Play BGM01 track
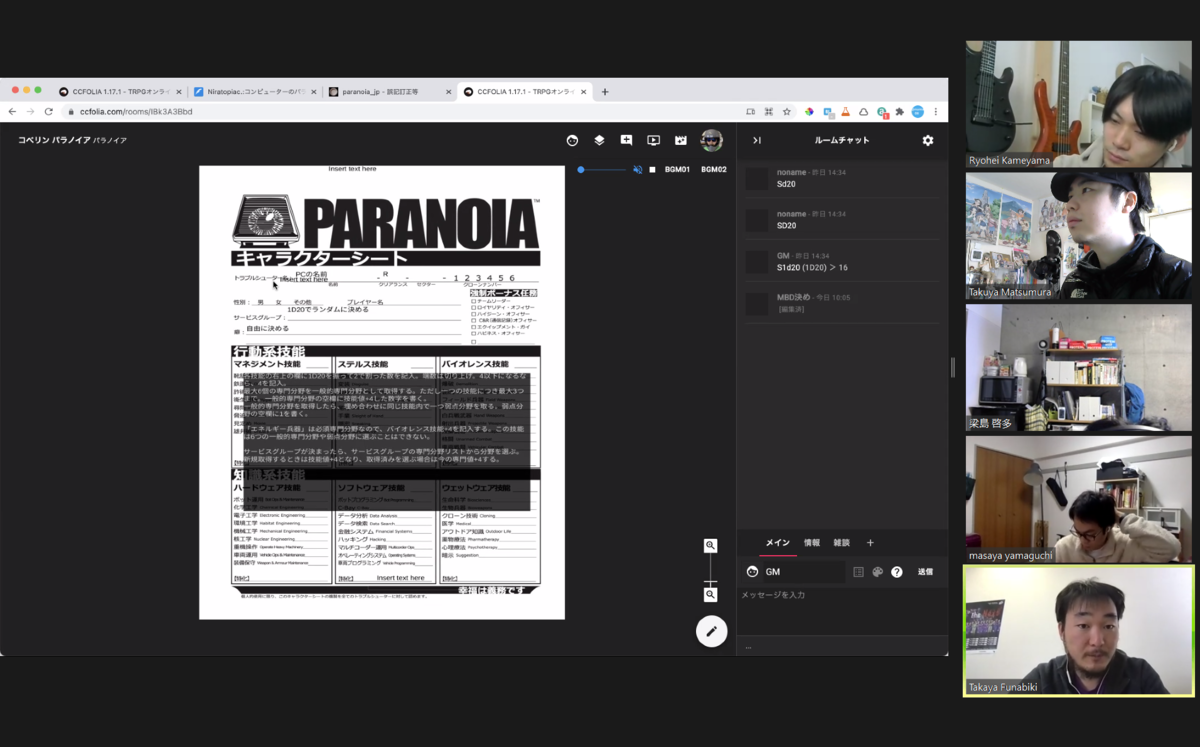The width and height of the screenshot is (1200, 747). (x=677, y=170)
